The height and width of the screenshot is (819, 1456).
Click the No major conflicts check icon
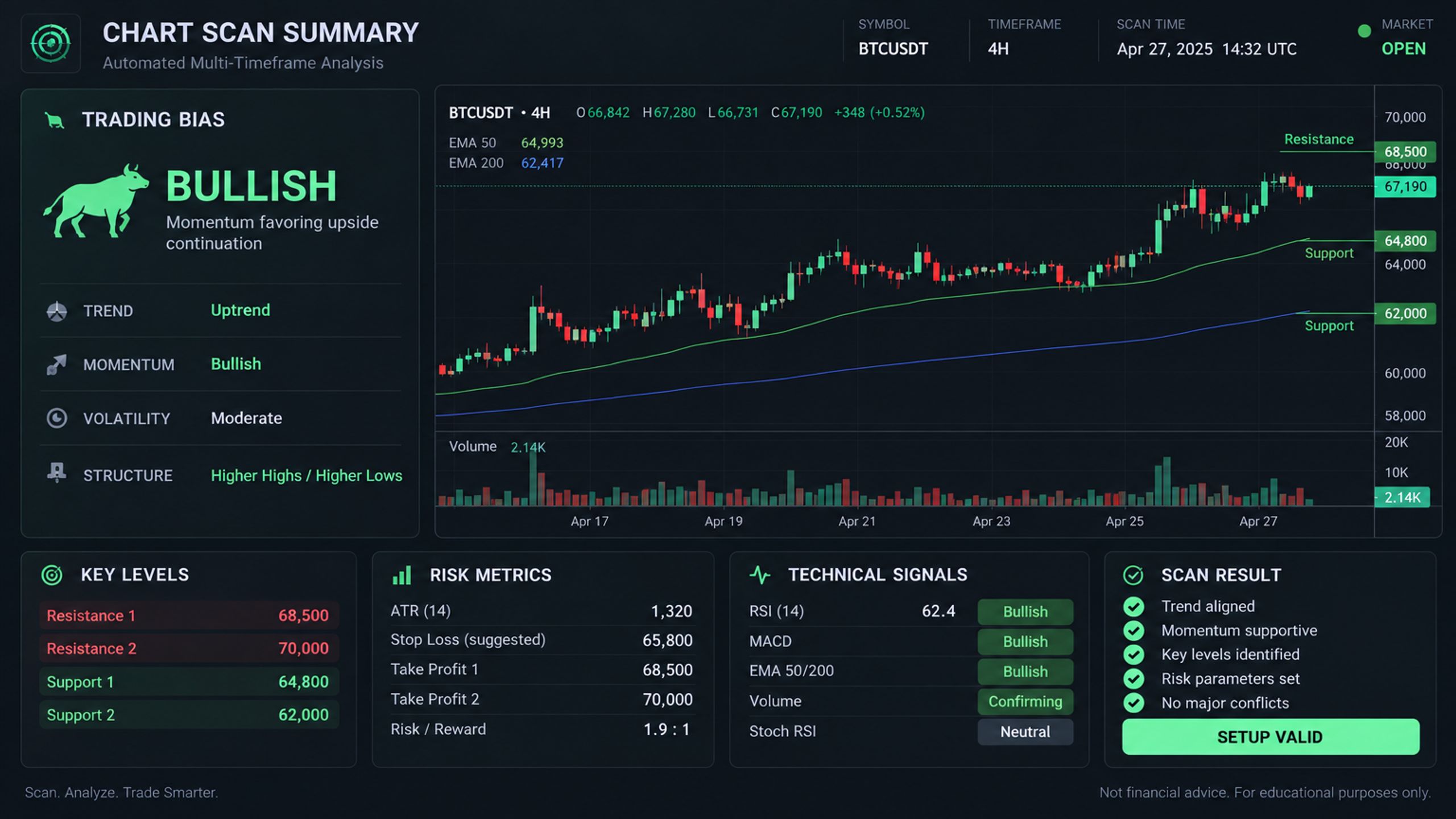pyautogui.click(x=1134, y=703)
